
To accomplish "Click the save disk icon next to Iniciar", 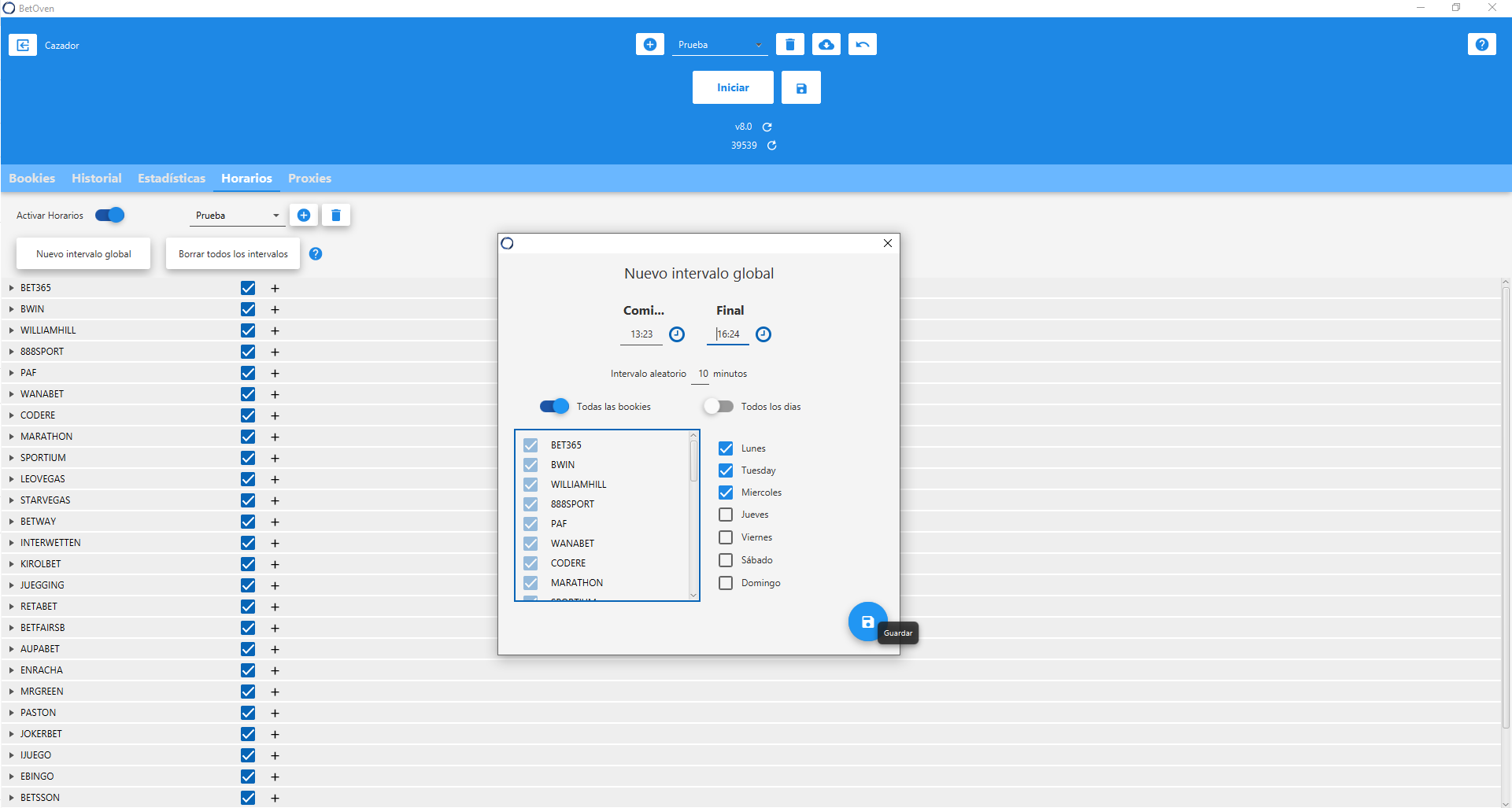I will (x=801, y=87).
